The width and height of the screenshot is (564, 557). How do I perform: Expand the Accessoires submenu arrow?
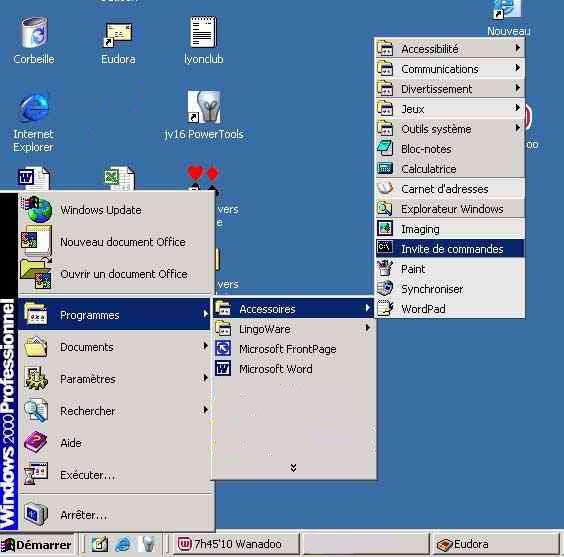click(x=367, y=308)
